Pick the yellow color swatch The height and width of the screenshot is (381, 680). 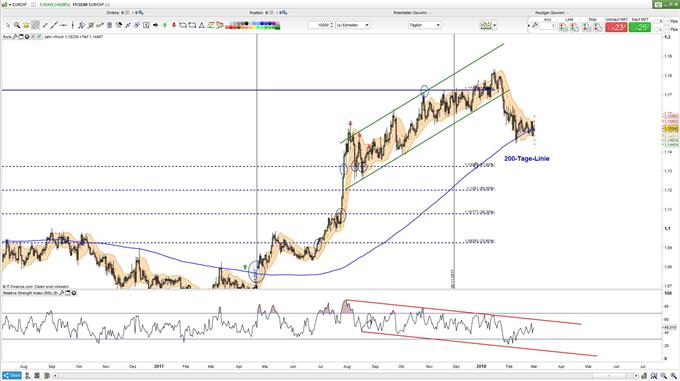[x=253, y=27]
